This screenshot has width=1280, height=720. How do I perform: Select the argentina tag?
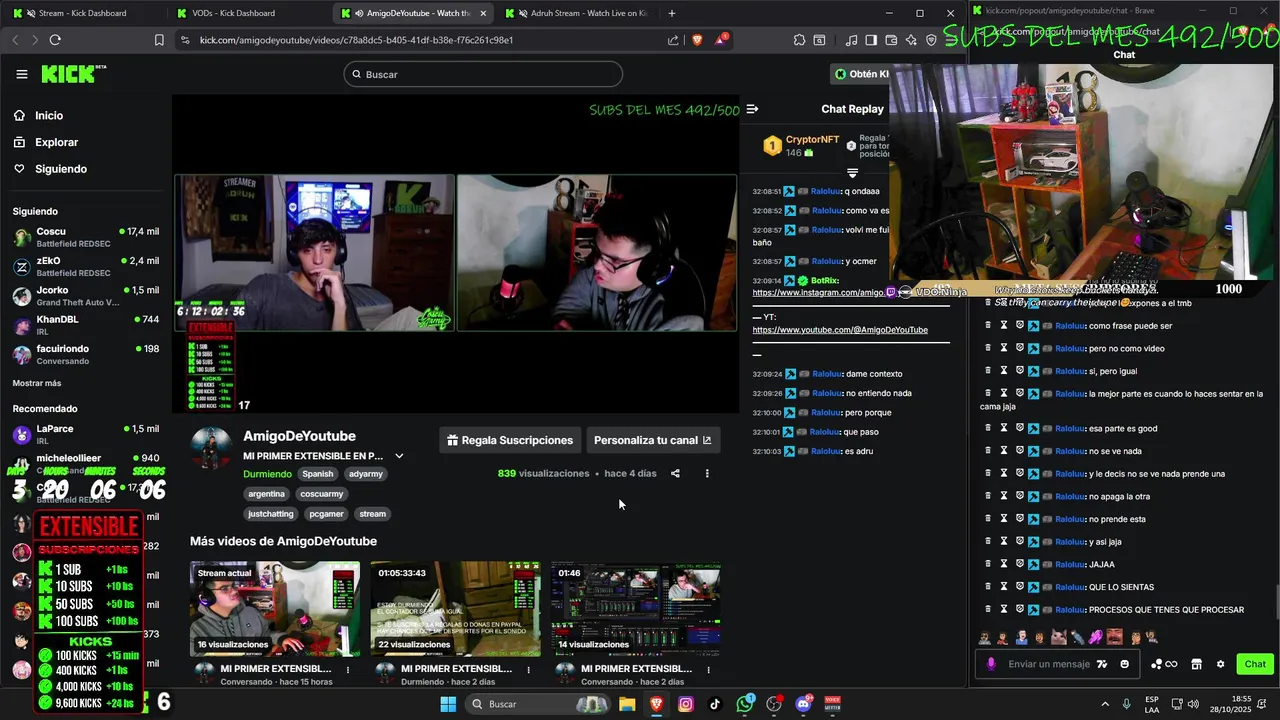coord(267,494)
